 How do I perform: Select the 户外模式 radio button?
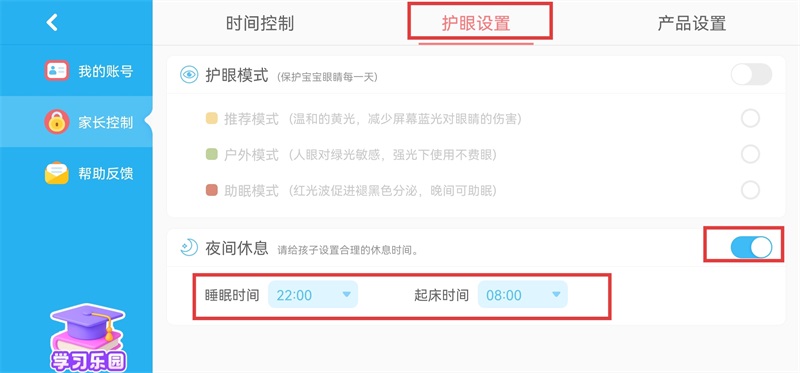click(750, 154)
